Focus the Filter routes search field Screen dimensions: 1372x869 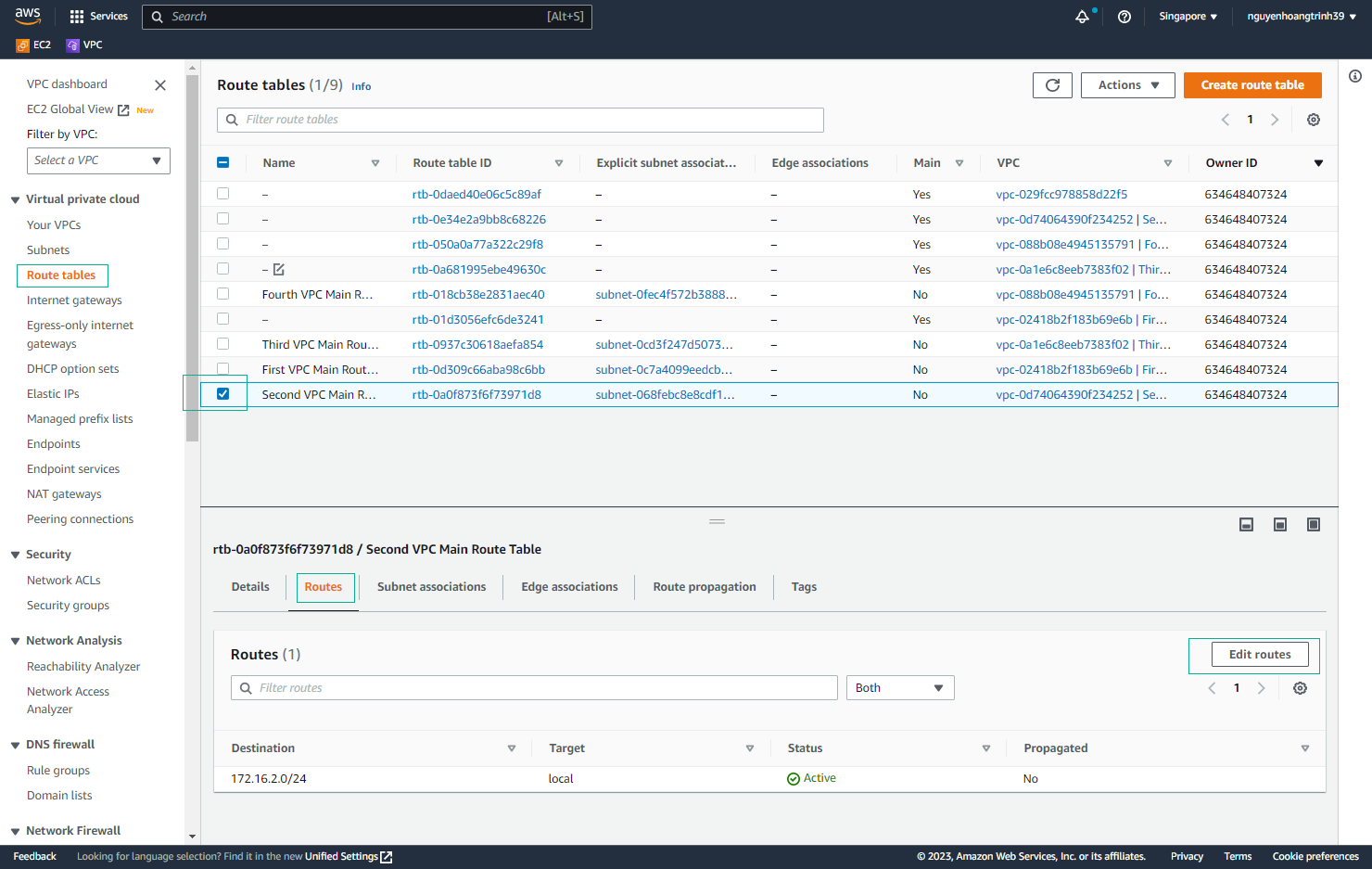534,688
